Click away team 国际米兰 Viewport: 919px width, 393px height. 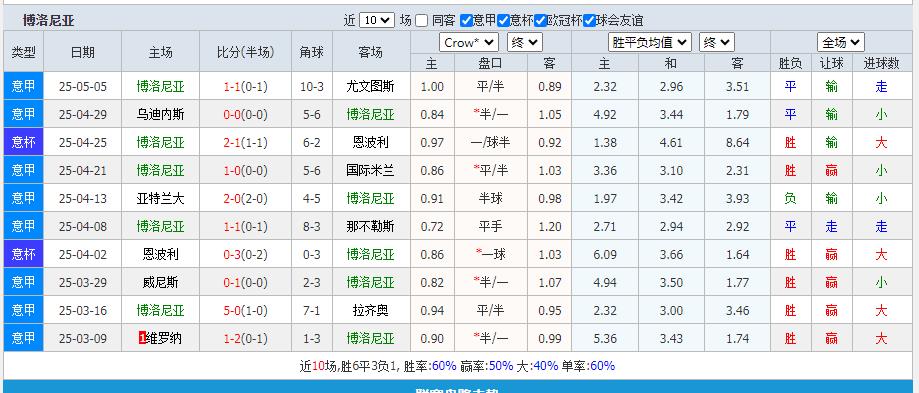(370, 170)
